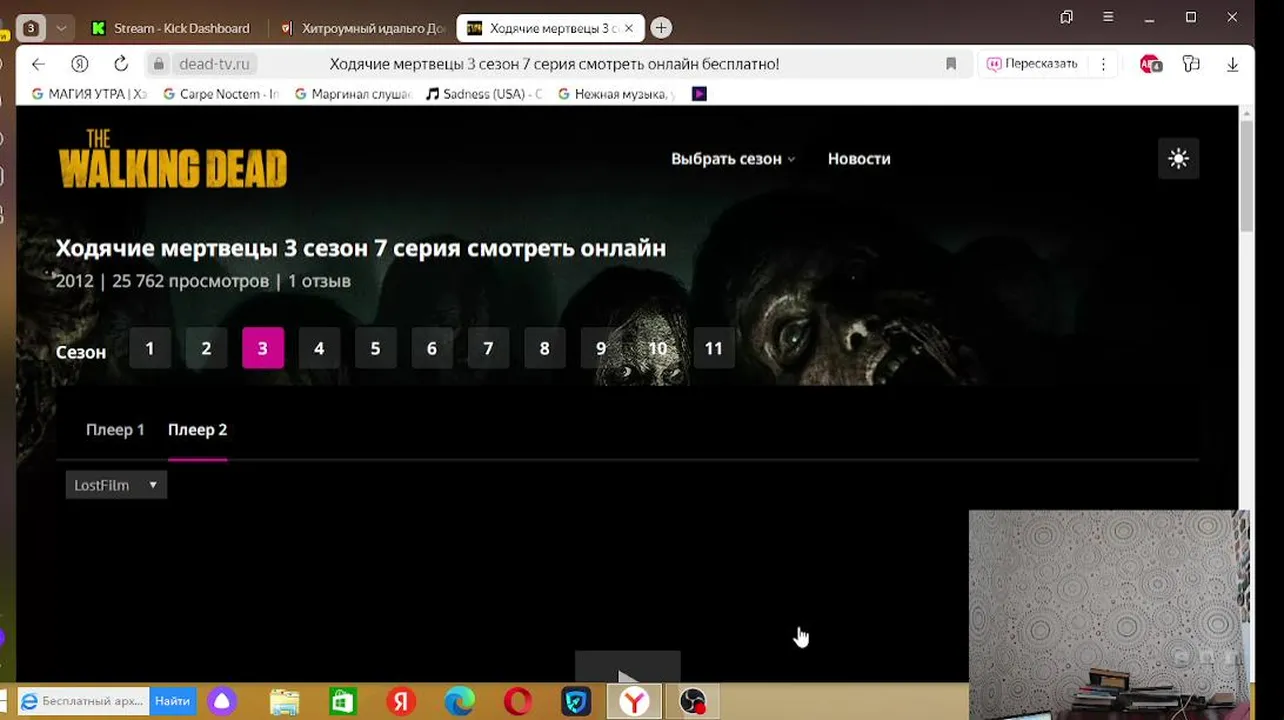Select season 5

(x=375, y=348)
